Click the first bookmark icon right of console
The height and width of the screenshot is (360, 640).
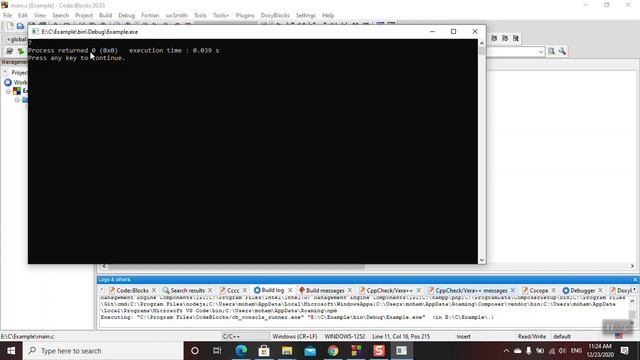(494, 38)
